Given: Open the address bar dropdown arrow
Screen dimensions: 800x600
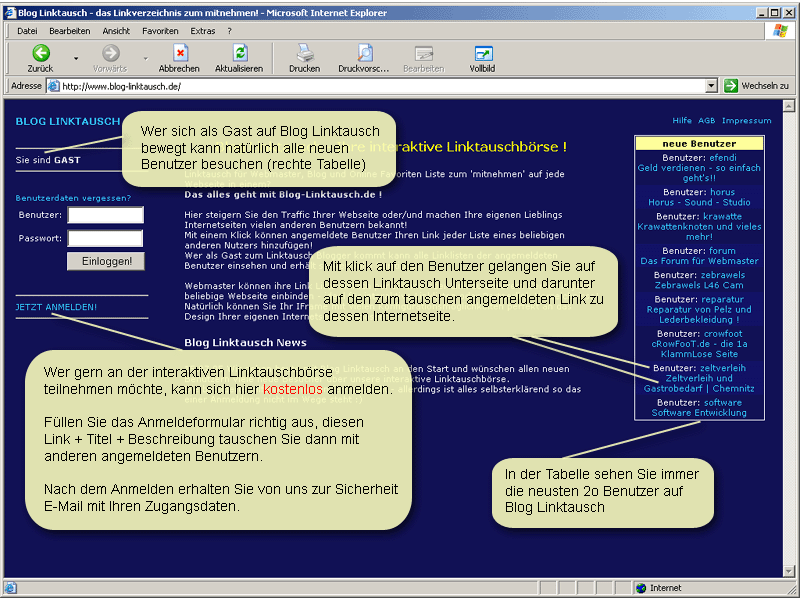Looking at the screenshot, I should point(711,87).
